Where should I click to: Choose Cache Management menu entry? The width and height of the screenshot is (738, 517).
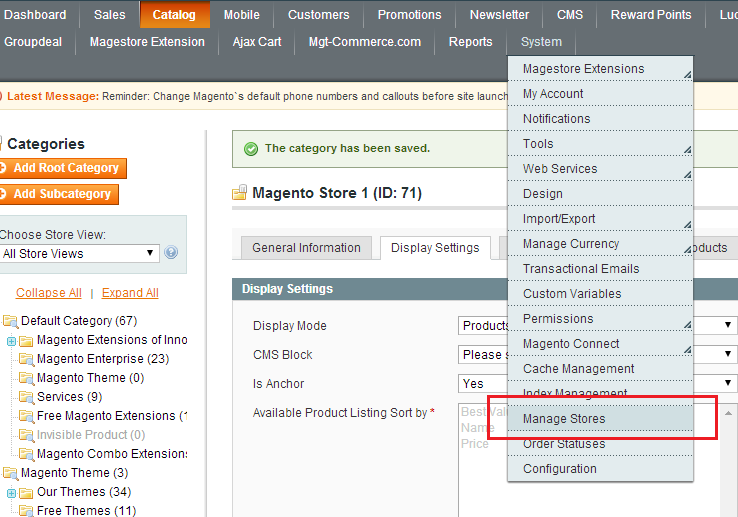(600, 369)
